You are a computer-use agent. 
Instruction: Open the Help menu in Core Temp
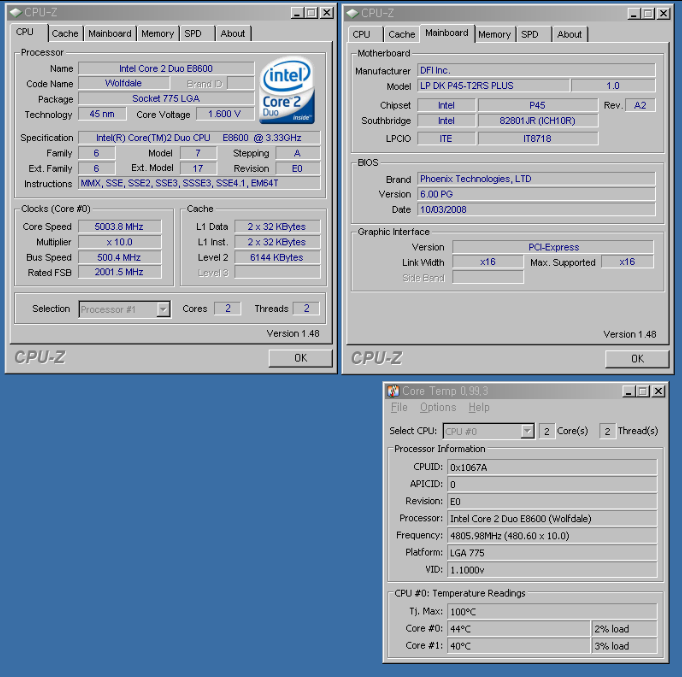[x=479, y=407]
